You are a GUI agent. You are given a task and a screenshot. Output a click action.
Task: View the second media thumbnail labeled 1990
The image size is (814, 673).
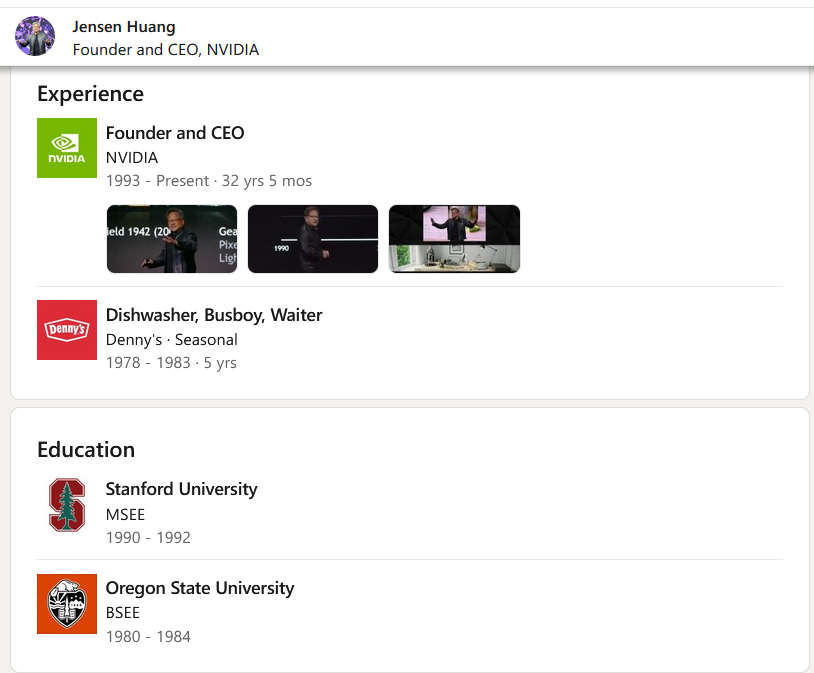(x=313, y=239)
